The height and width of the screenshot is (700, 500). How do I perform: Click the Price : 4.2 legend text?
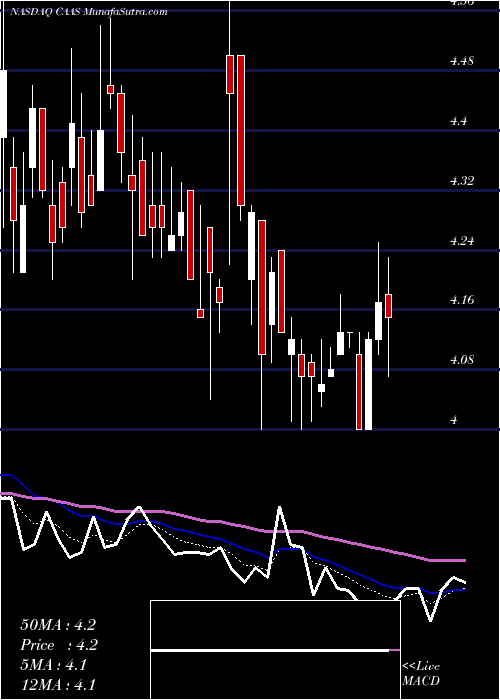click(59, 645)
